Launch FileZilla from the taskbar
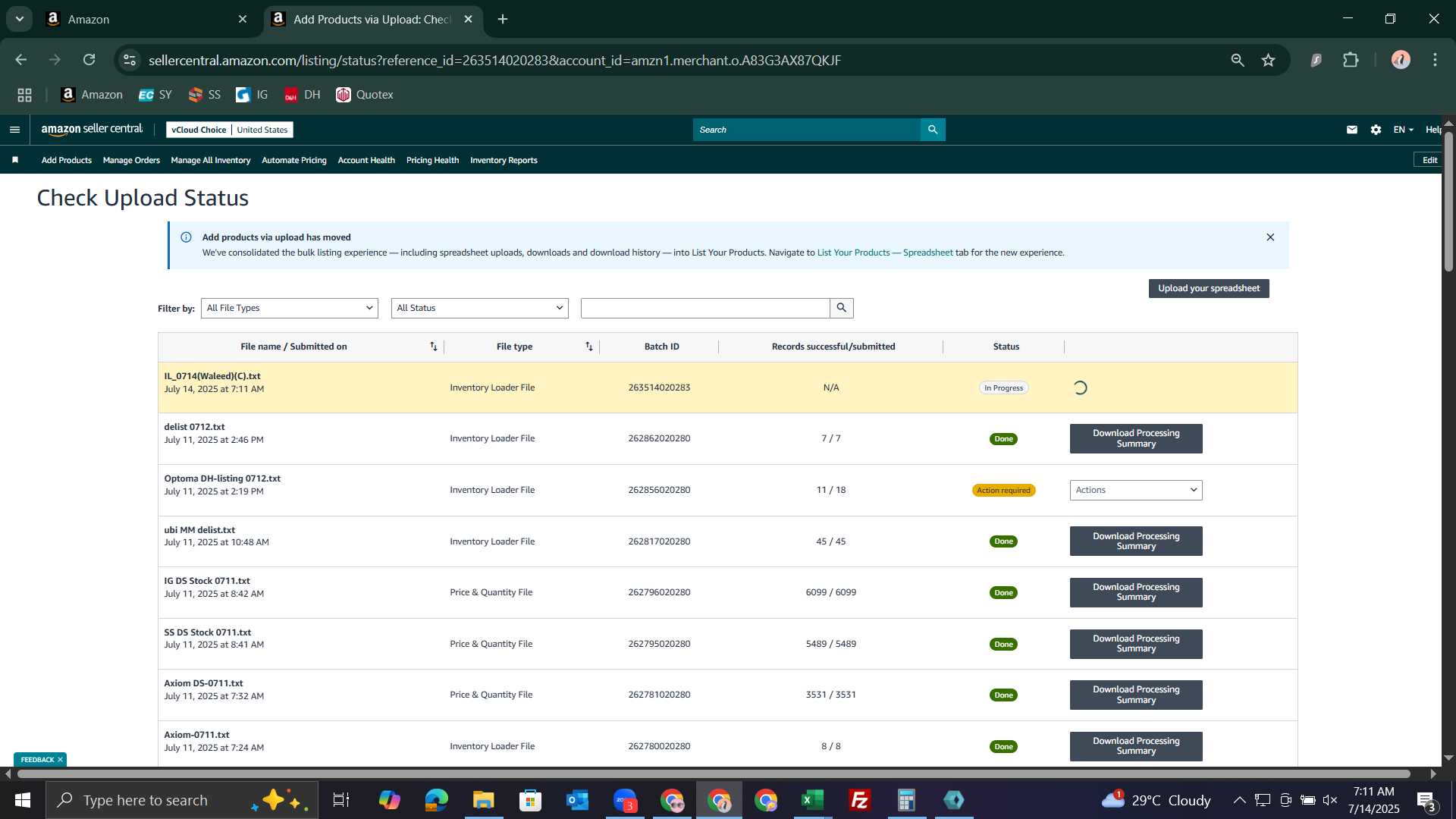The image size is (1456, 819). pos(860,800)
